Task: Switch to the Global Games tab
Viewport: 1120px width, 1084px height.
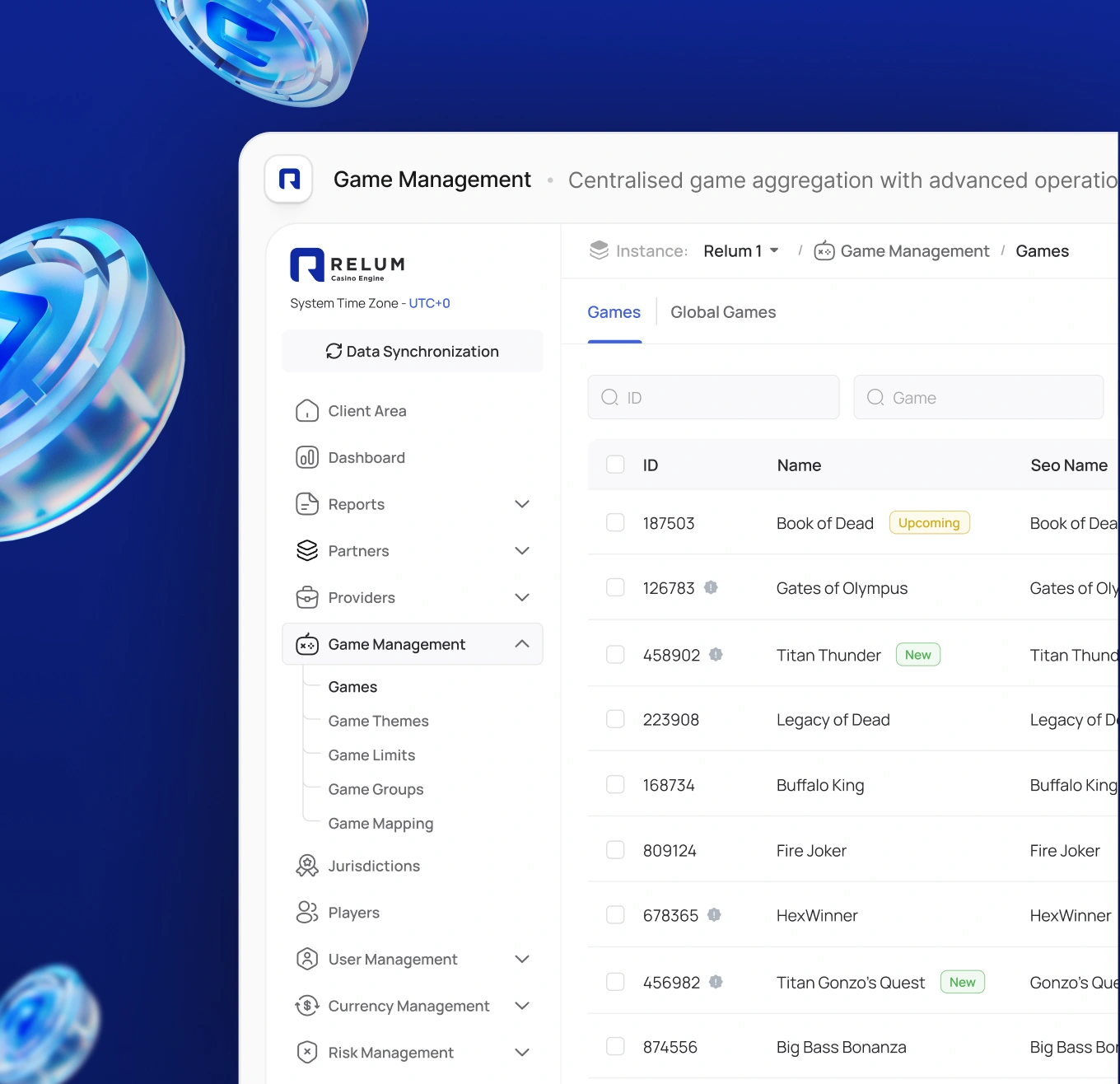Action: click(x=723, y=312)
